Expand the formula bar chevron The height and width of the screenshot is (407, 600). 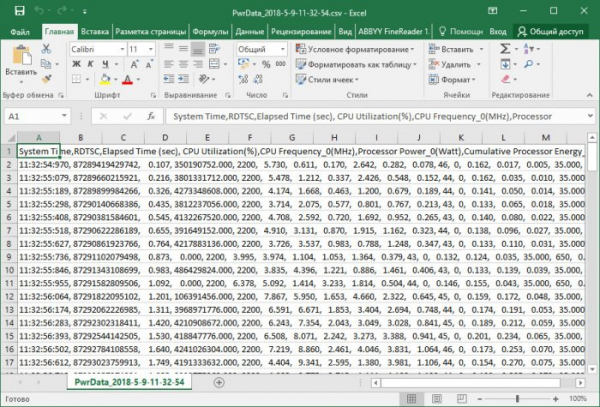pos(590,116)
